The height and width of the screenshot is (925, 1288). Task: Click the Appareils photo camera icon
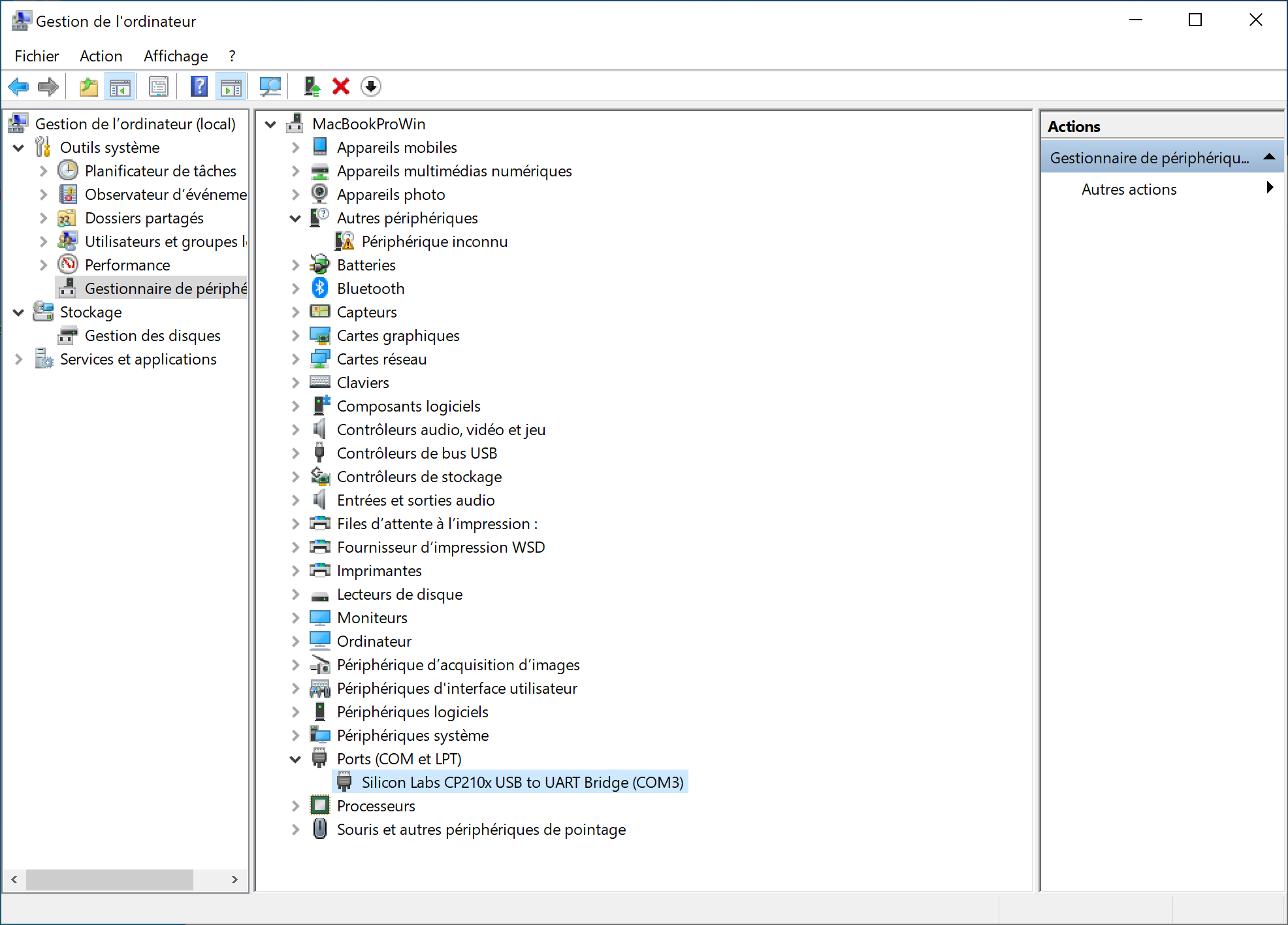[x=320, y=194]
